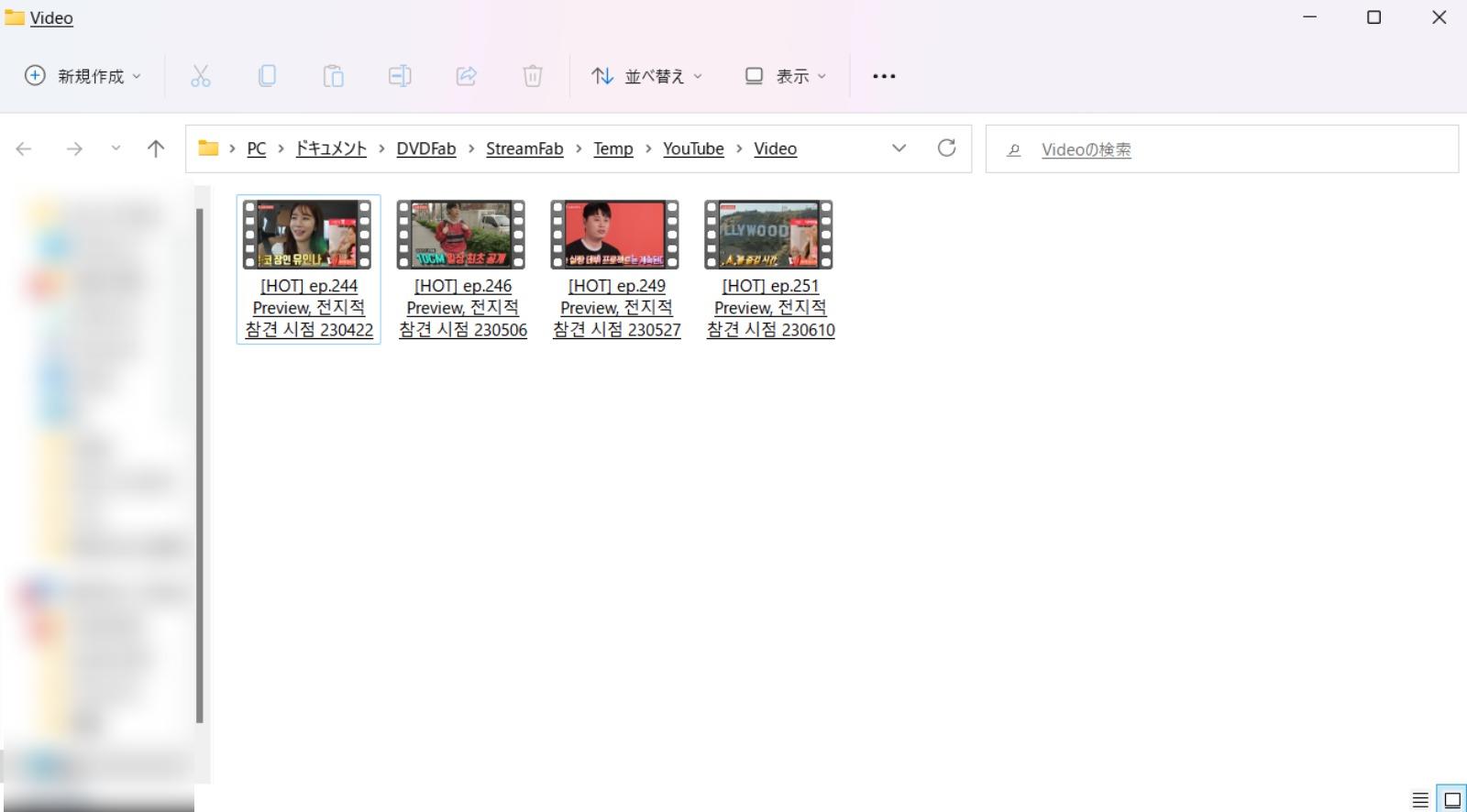This screenshot has height=812, width=1467.
Task: Select the ep.249 video thumbnail
Action: [x=615, y=235]
